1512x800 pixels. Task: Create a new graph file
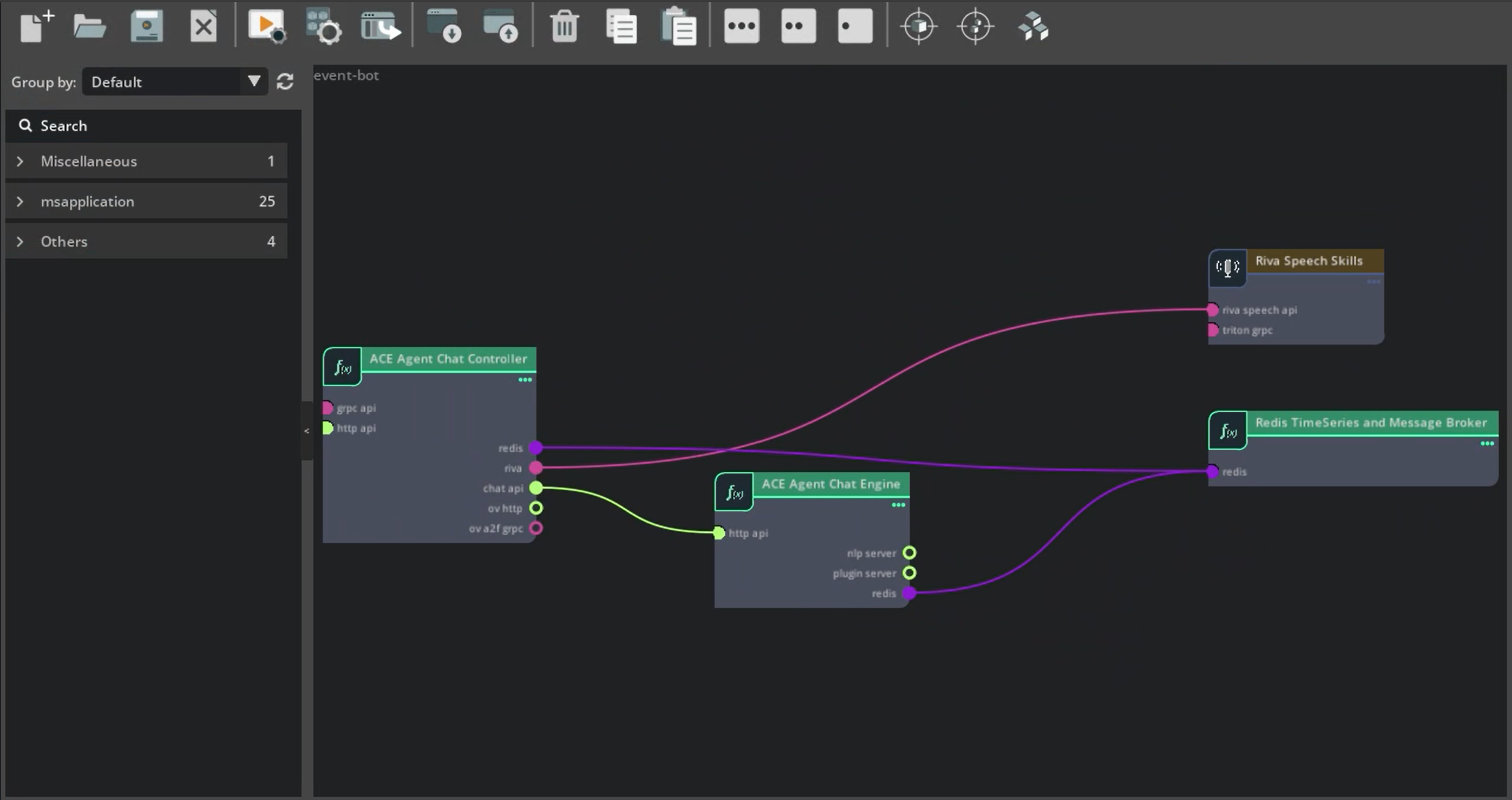point(37,27)
